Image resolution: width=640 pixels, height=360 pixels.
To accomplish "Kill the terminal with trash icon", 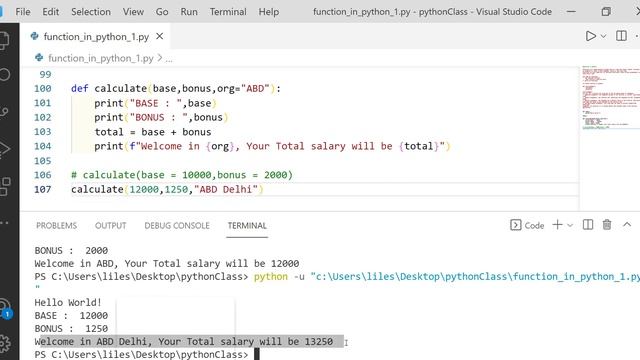I will [607, 224].
